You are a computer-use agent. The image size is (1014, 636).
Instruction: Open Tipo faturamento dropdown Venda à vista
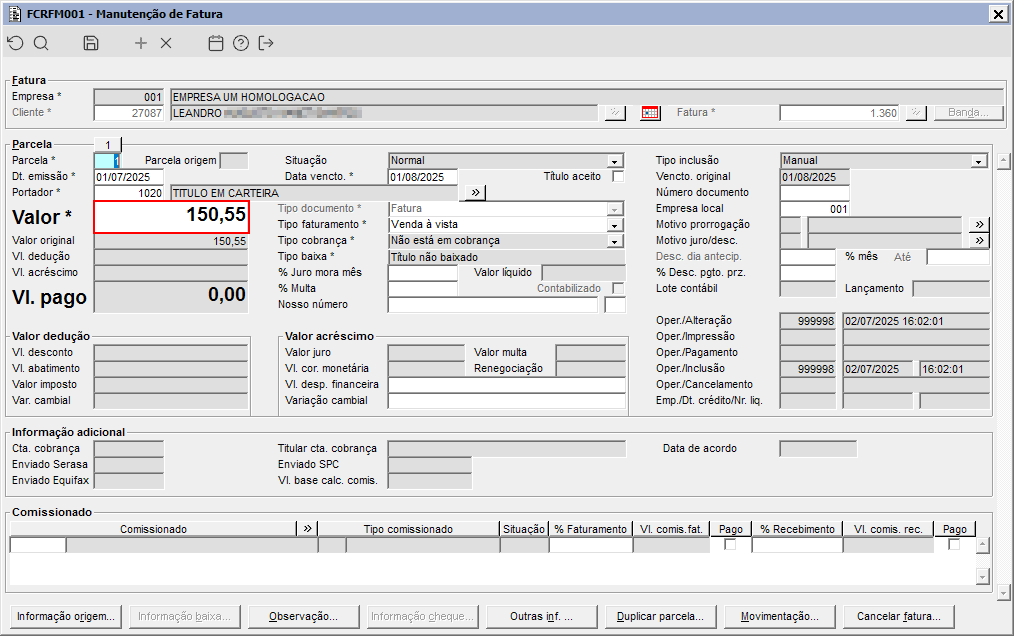(x=615, y=225)
